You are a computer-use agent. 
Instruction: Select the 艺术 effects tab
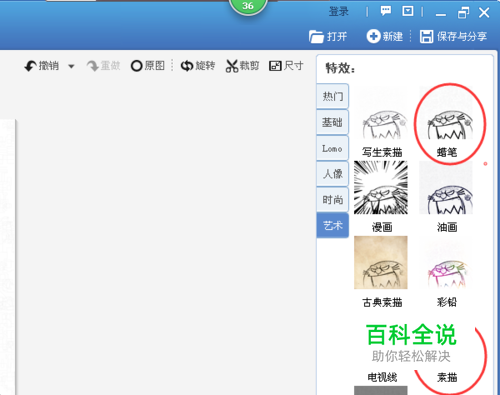(x=333, y=226)
